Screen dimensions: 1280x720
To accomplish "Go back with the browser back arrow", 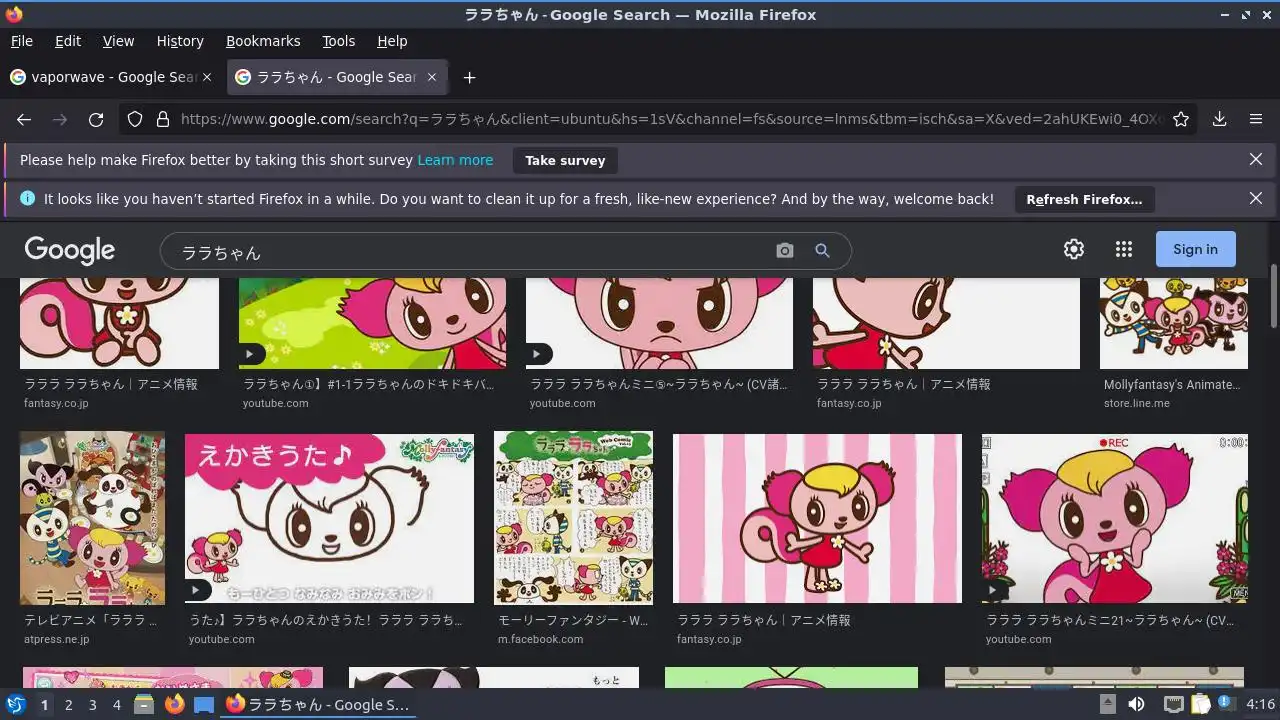I will 24,119.
